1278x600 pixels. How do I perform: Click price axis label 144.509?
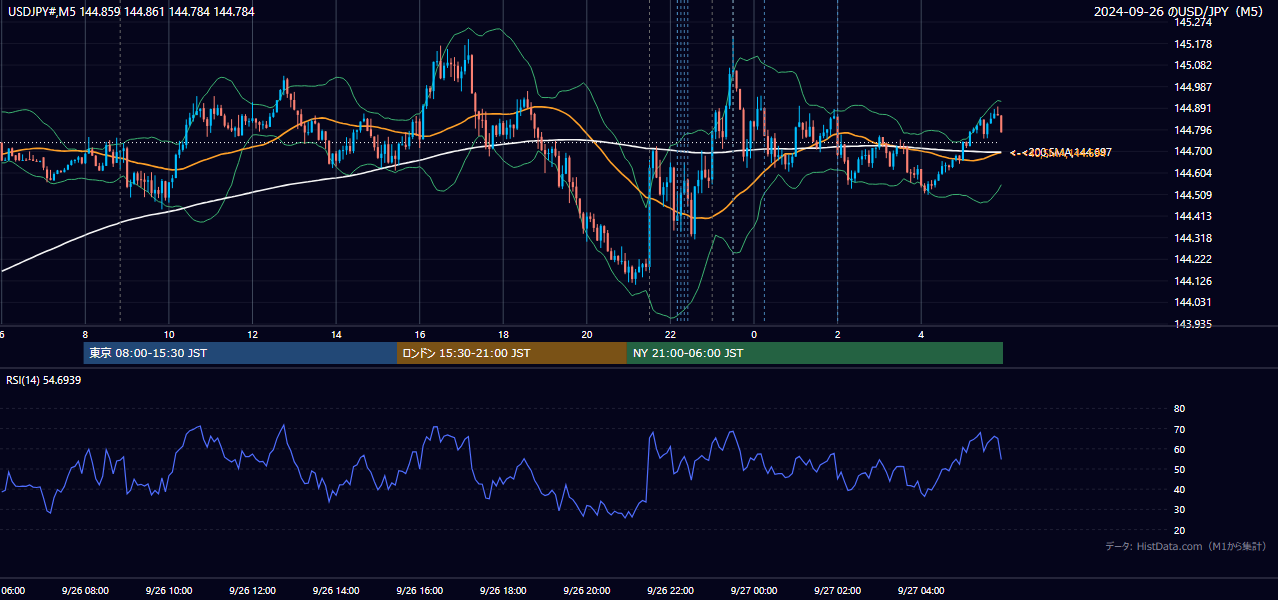(1193, 195)
